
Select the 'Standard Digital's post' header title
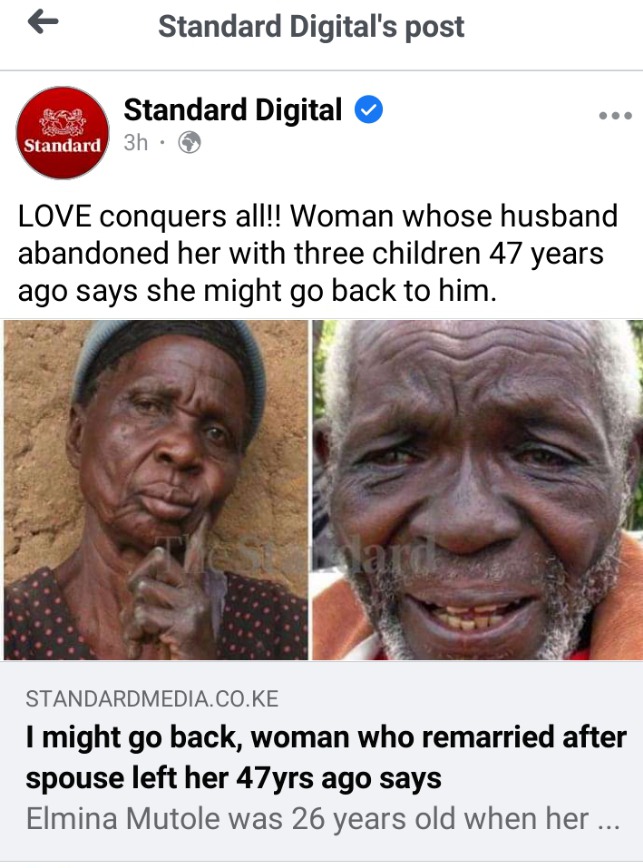311,27
